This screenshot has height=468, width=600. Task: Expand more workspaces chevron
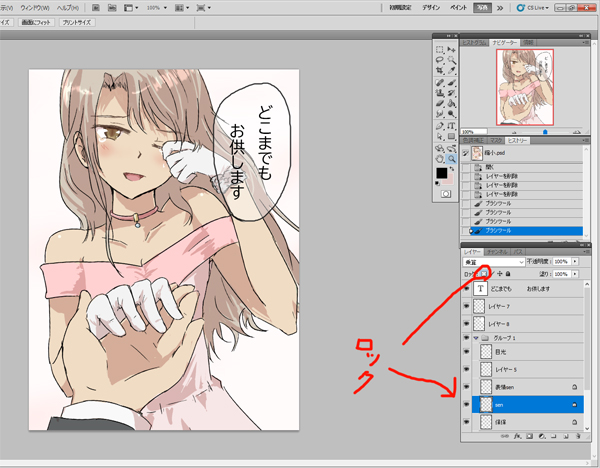(500, 8)
